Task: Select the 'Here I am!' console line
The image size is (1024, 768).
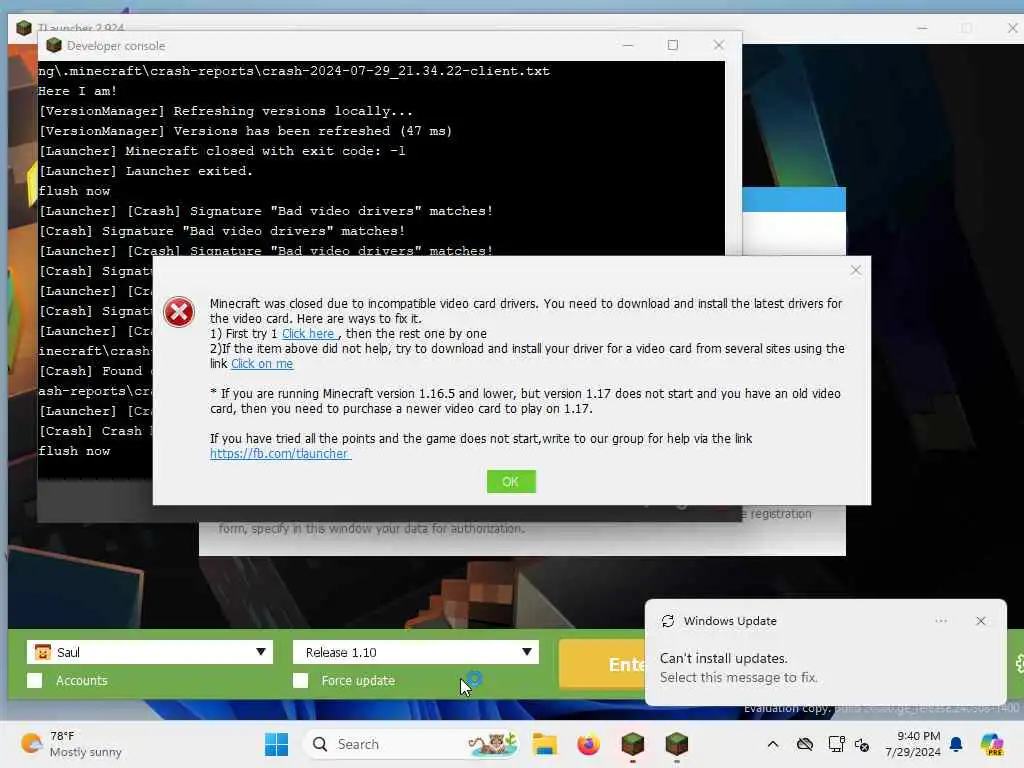Action: 77,91
